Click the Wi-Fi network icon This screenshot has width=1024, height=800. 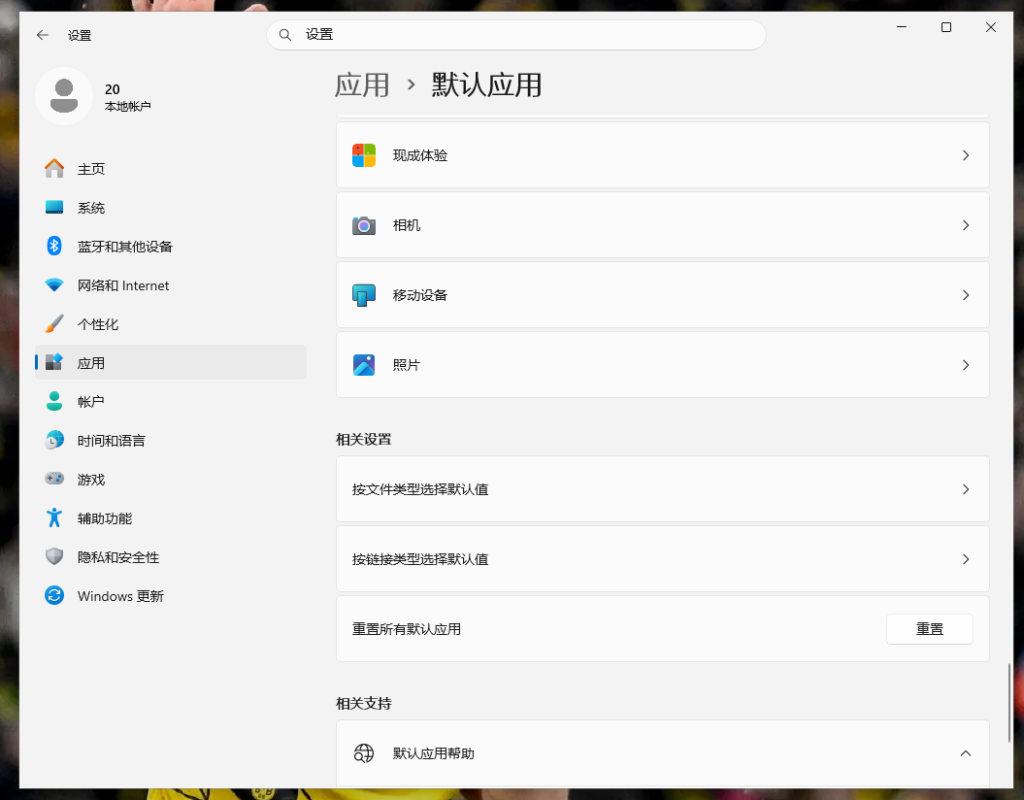tap(54, 285)
